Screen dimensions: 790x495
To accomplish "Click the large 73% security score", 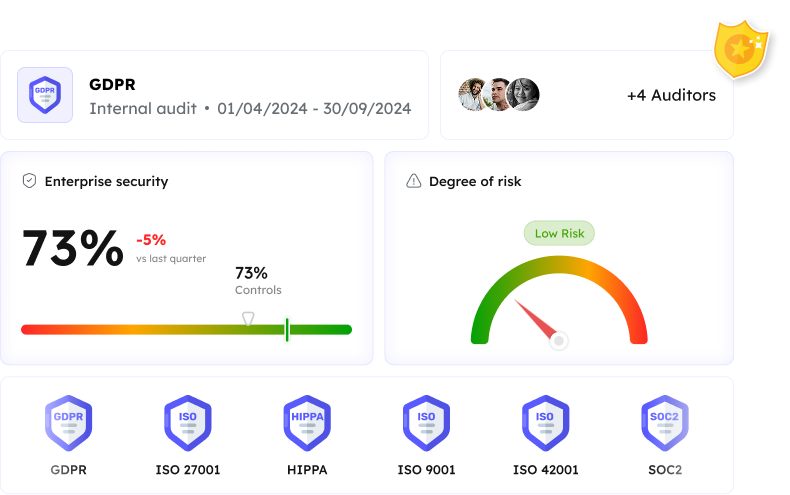I will click(x=73, y=248).
